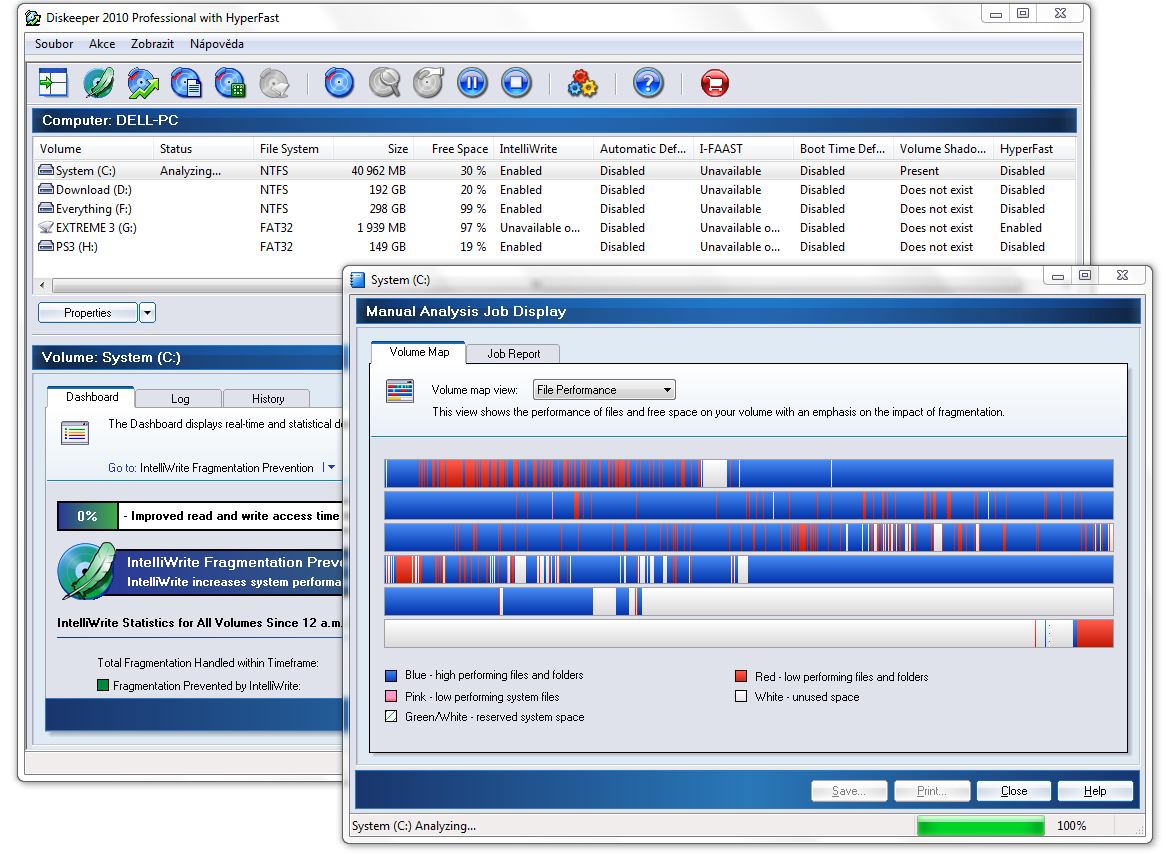Click the Save... button

[849, 791]
